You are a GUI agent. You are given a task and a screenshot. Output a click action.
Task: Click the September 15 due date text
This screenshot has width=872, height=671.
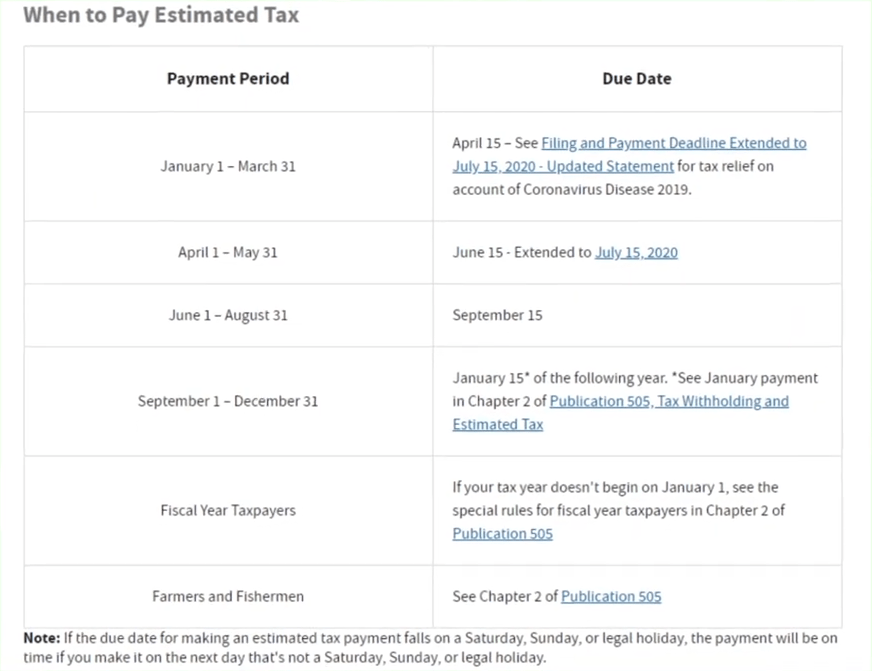(x=497, y=315)
